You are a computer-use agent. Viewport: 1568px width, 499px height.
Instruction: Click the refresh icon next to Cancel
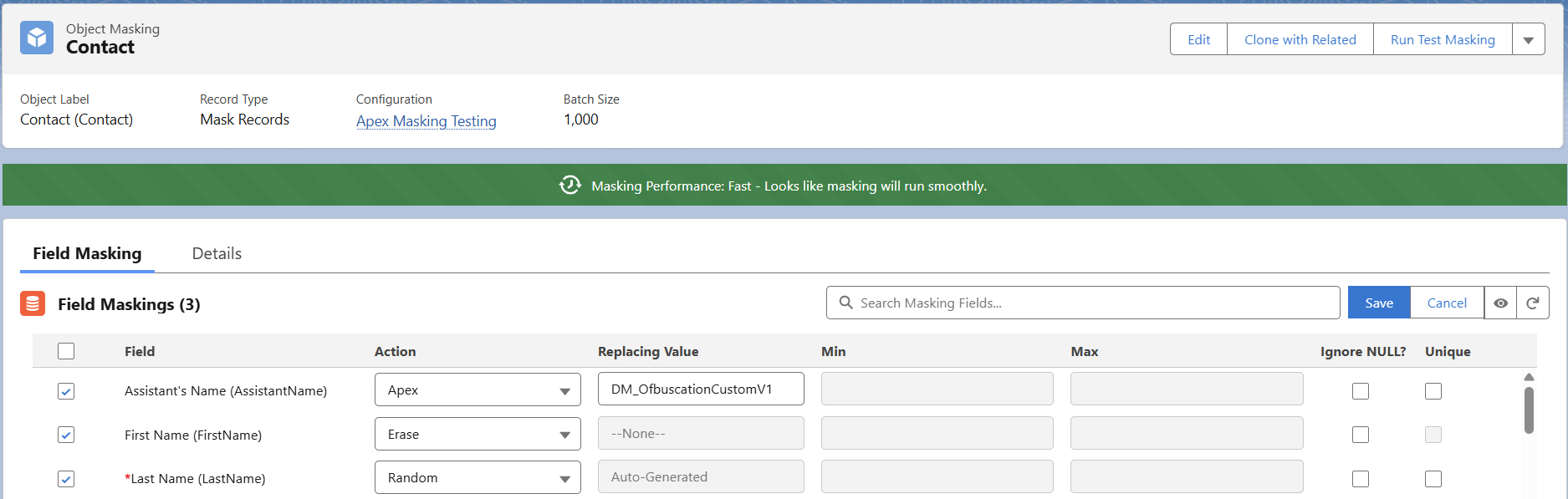[1532, 303]
